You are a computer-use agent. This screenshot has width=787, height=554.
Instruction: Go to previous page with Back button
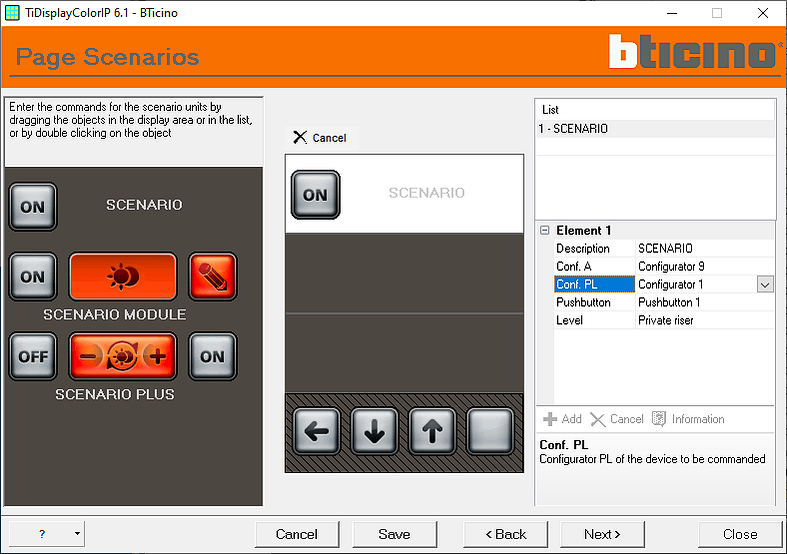click(x=505, y=534)
